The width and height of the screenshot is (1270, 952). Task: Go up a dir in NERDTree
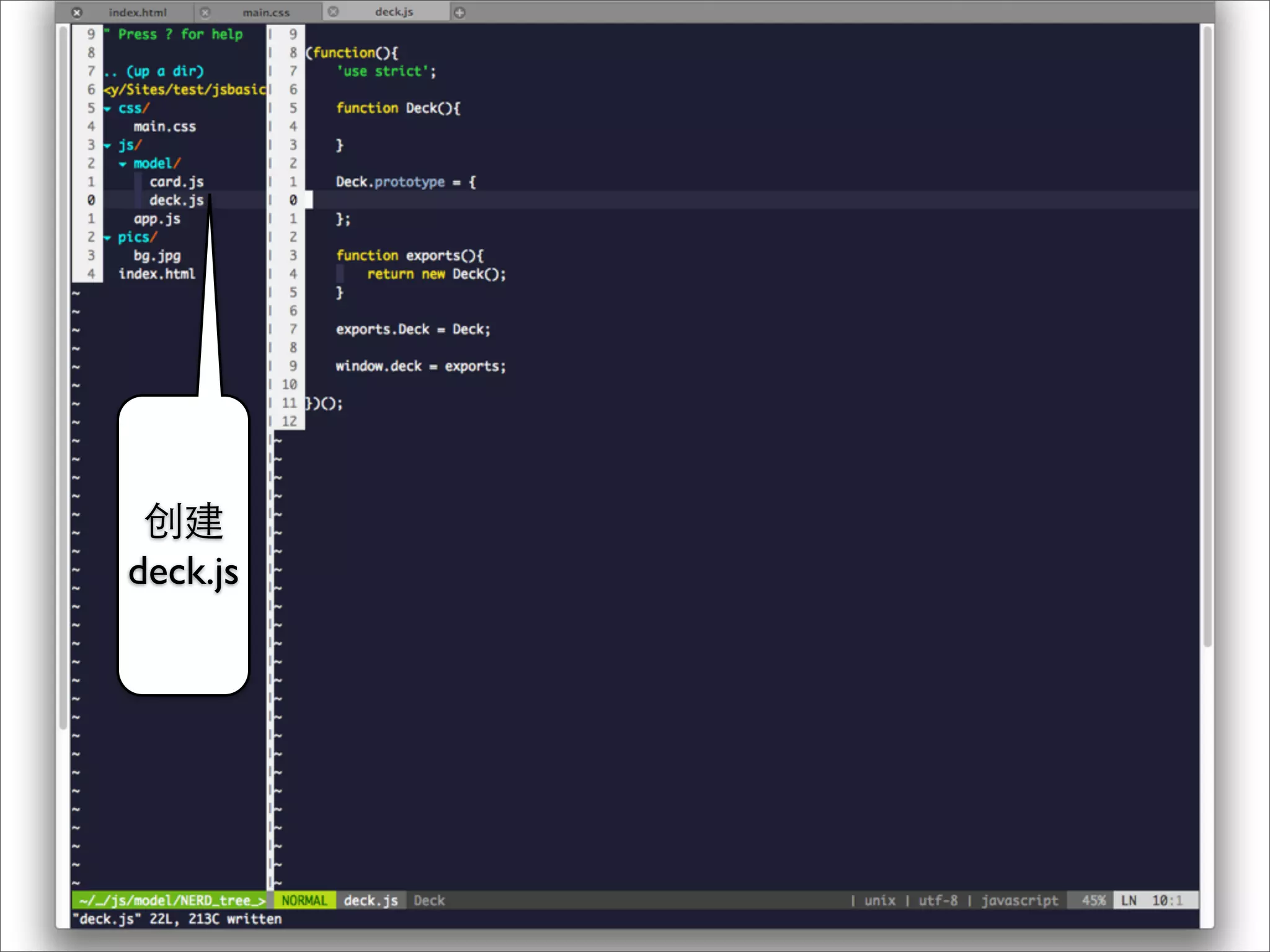click(154, 71)
